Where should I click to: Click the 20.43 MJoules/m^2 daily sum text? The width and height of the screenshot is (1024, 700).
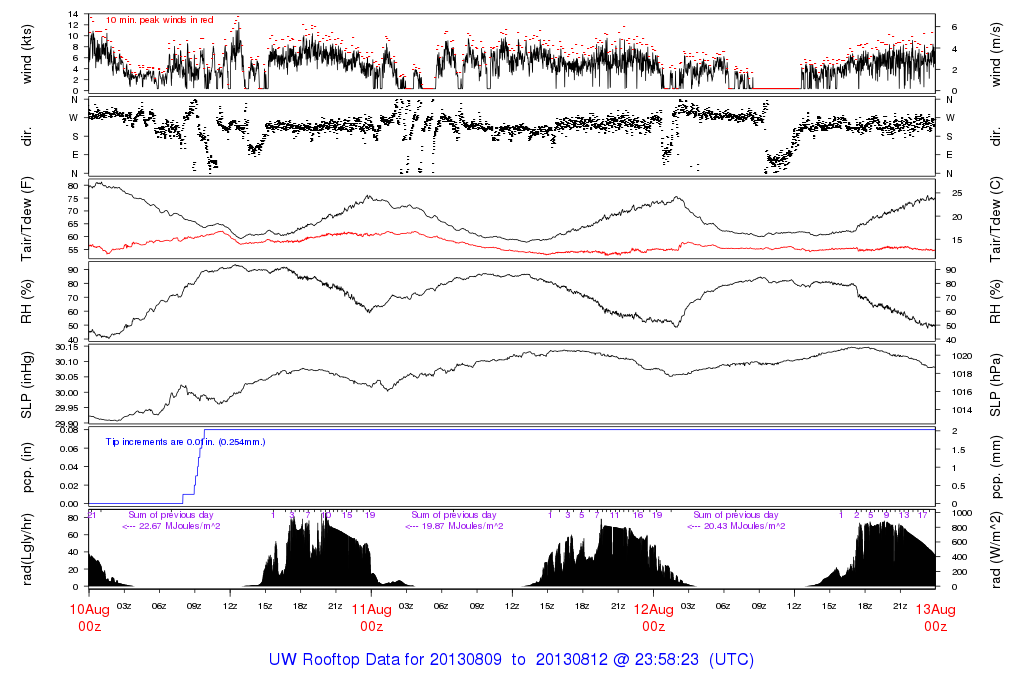pos(735,526)
